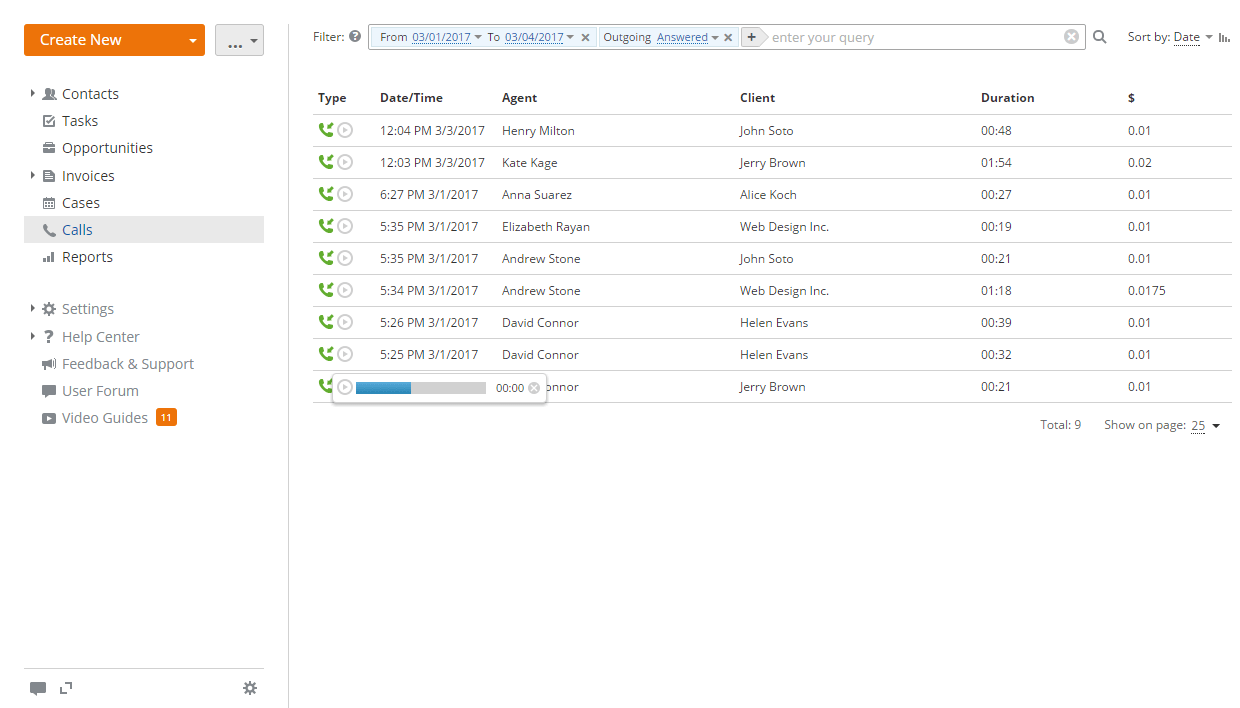Open the Create New dropdown arrow
Image resolution: width=1240 pixels, height=708 pixels.
click(193, 40)
